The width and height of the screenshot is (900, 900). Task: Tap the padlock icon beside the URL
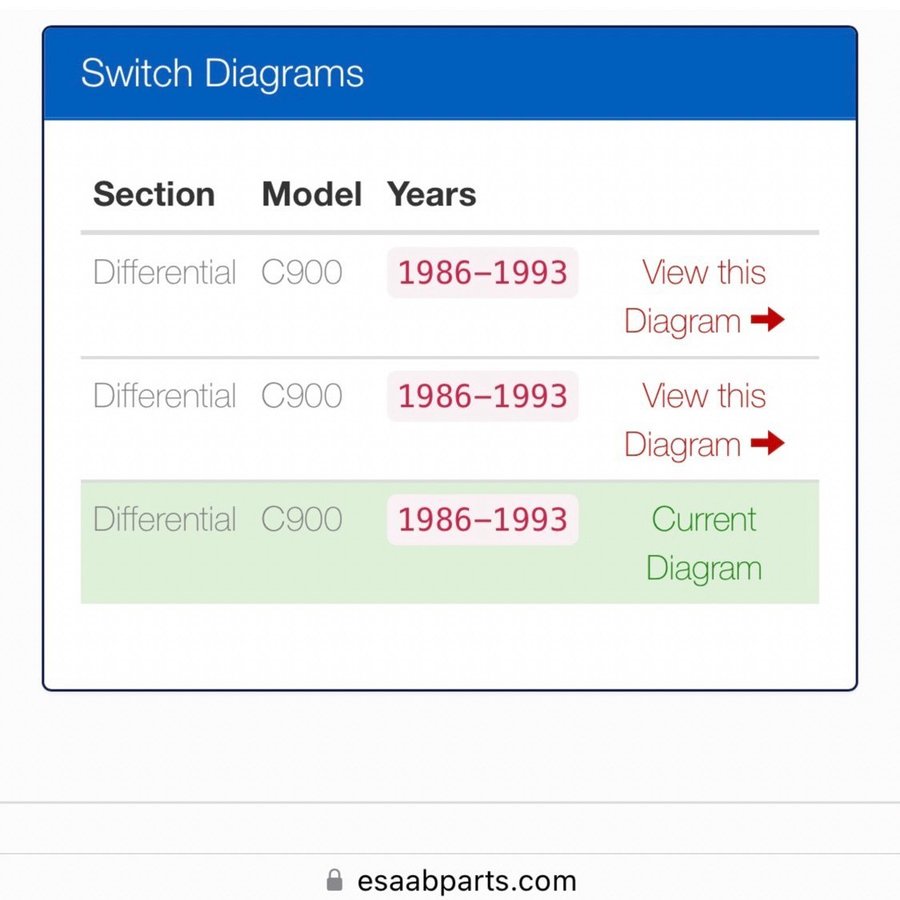pos(335,880)
